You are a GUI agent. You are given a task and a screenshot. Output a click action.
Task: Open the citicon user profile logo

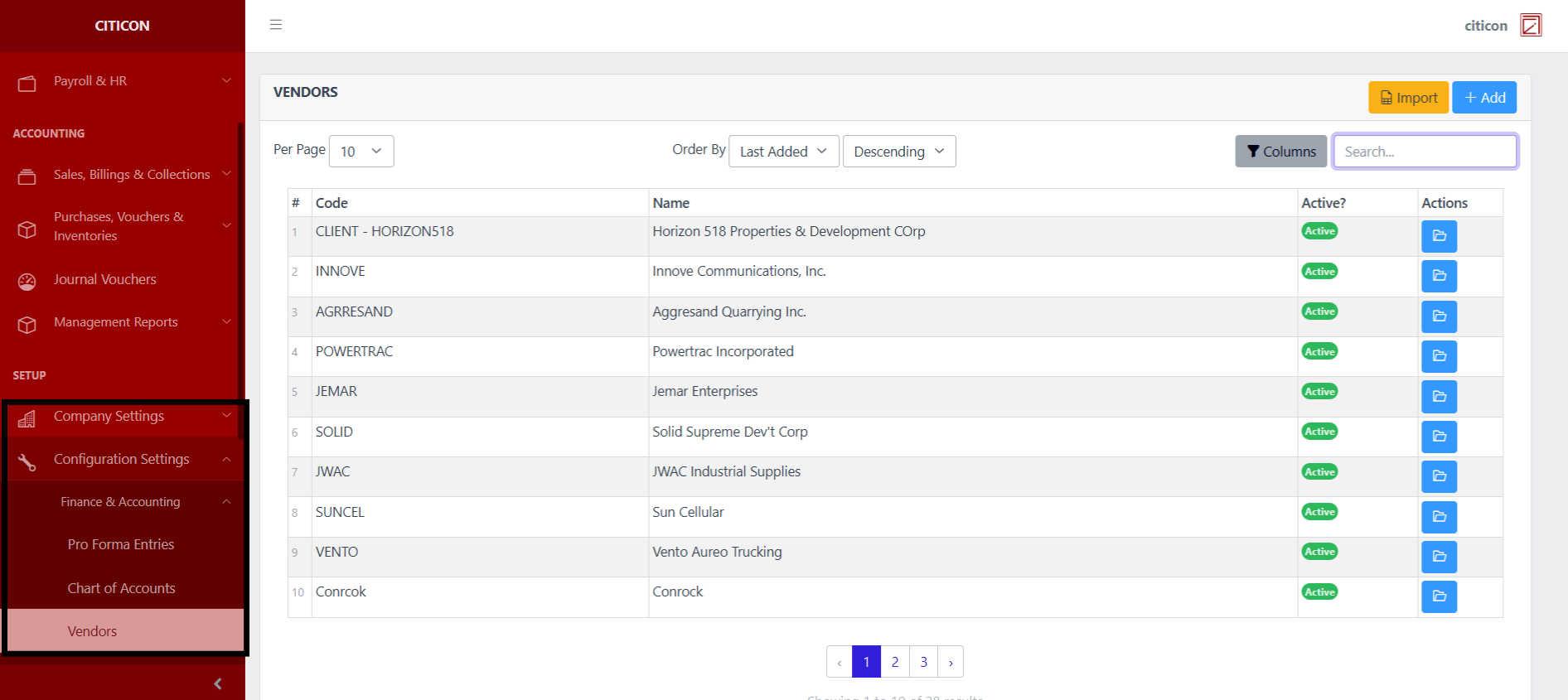(1531, 25)
